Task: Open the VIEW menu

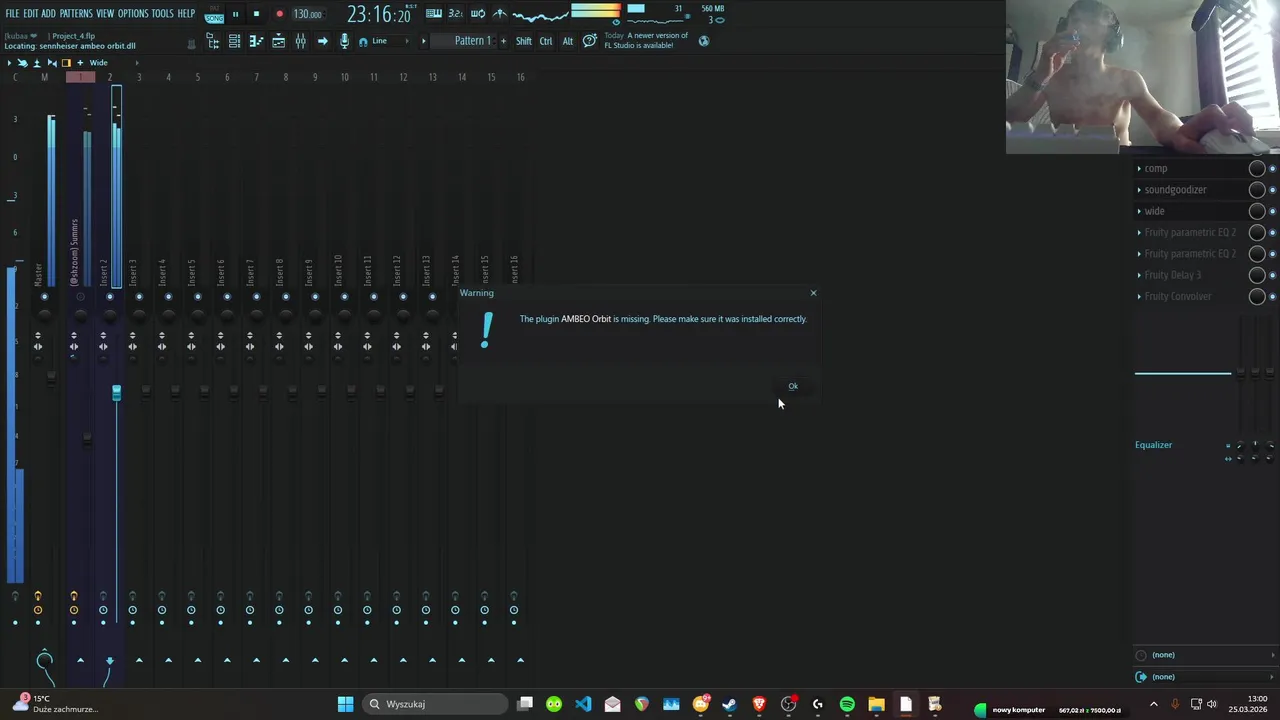Action: 105,14
